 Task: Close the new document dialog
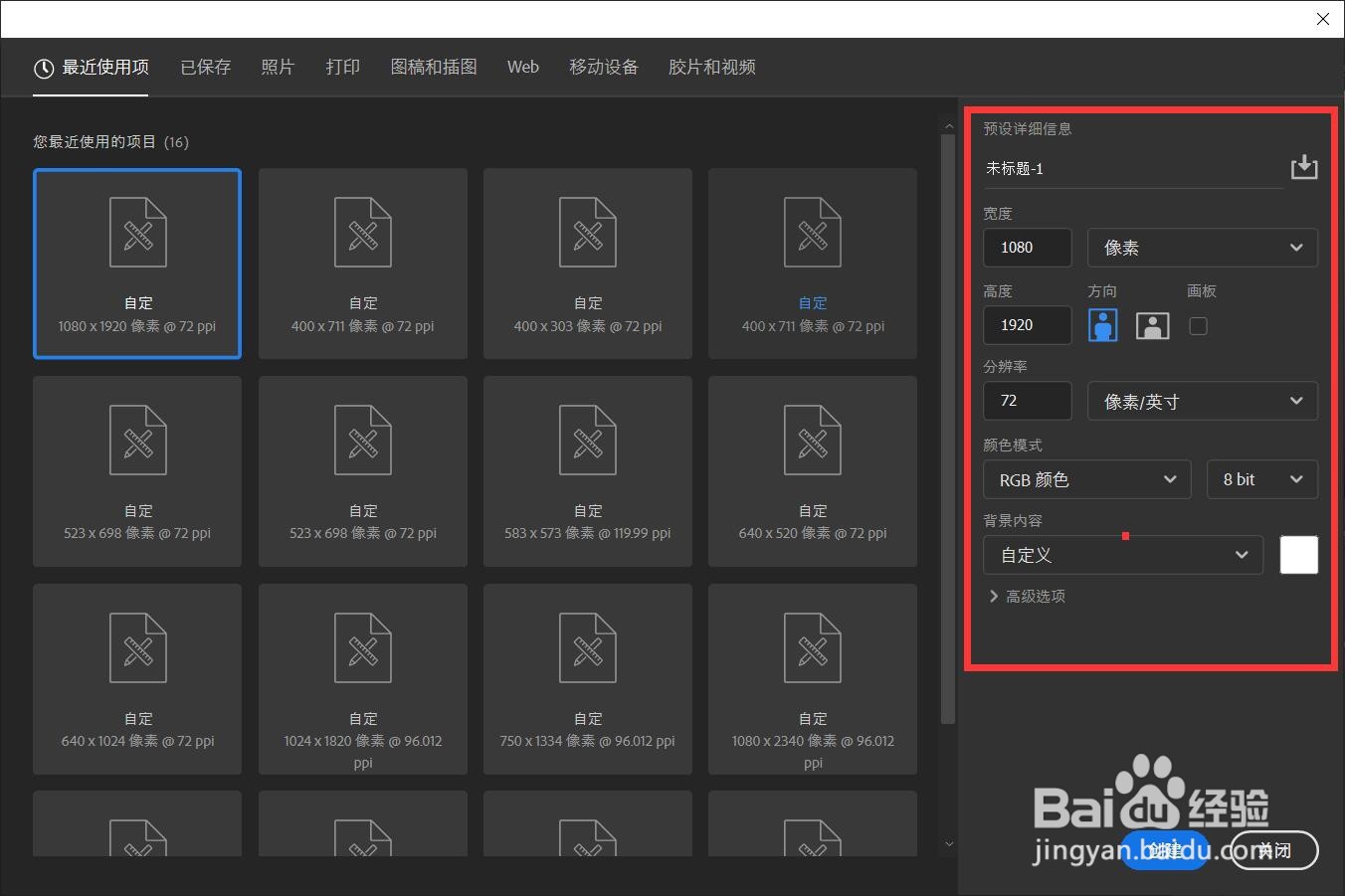(1322, 19)
